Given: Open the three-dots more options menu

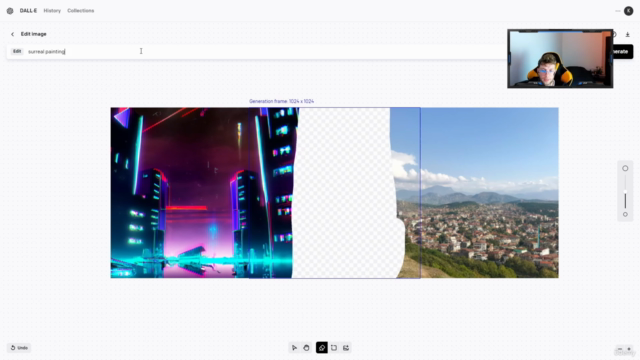Looking at the screenshot, I should 618,11.
